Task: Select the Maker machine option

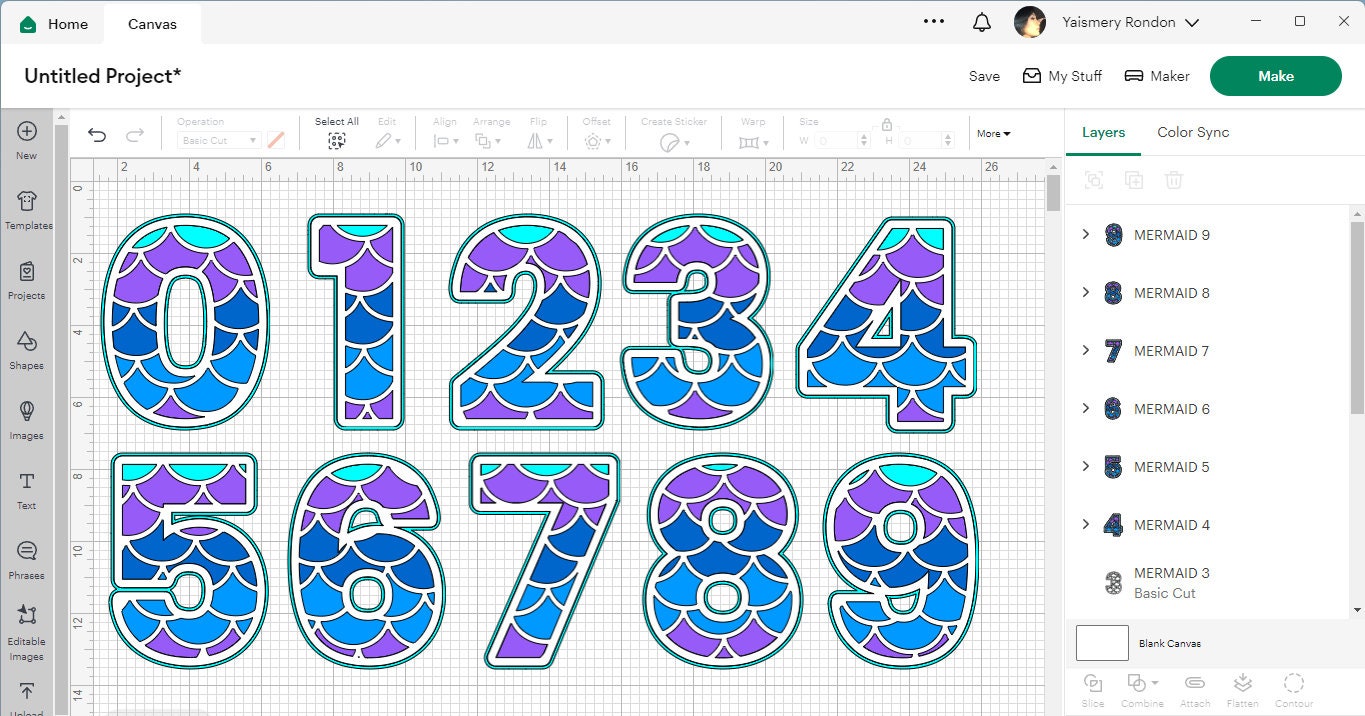Action: pyautogui.click(x=1157, y=76)
